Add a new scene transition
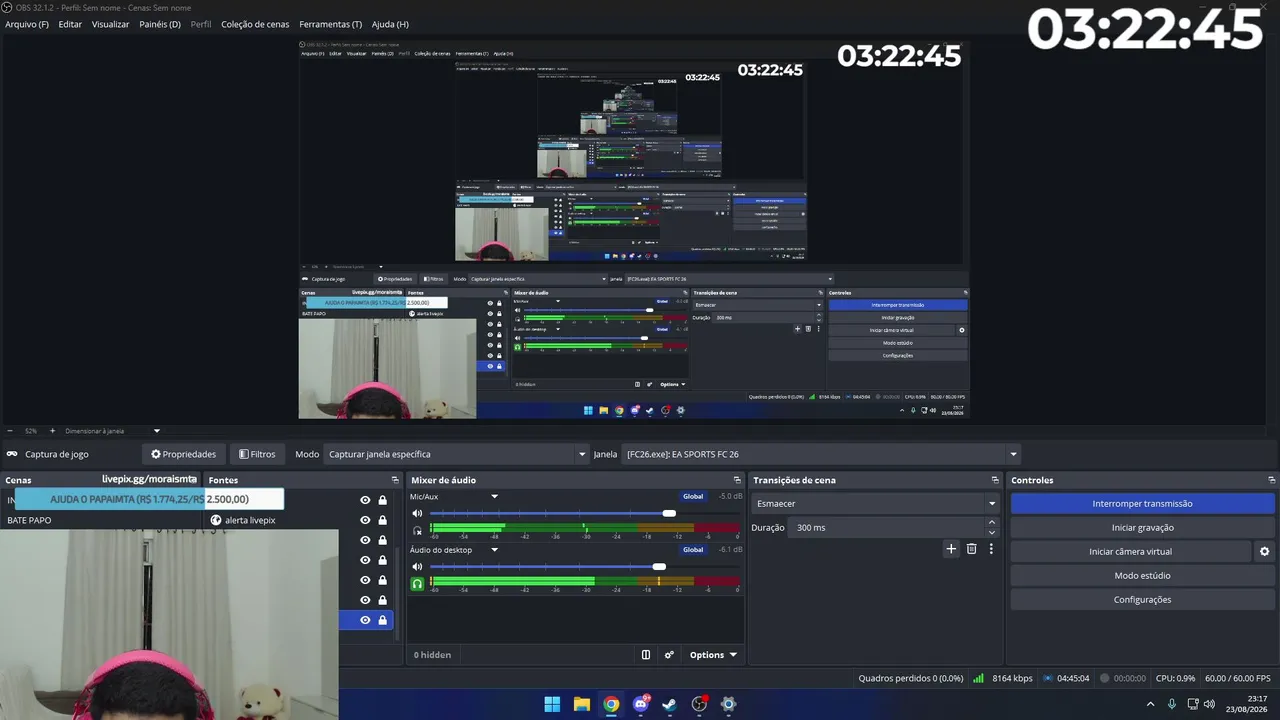Viewport: 1280px width, 720px height. 951,549
